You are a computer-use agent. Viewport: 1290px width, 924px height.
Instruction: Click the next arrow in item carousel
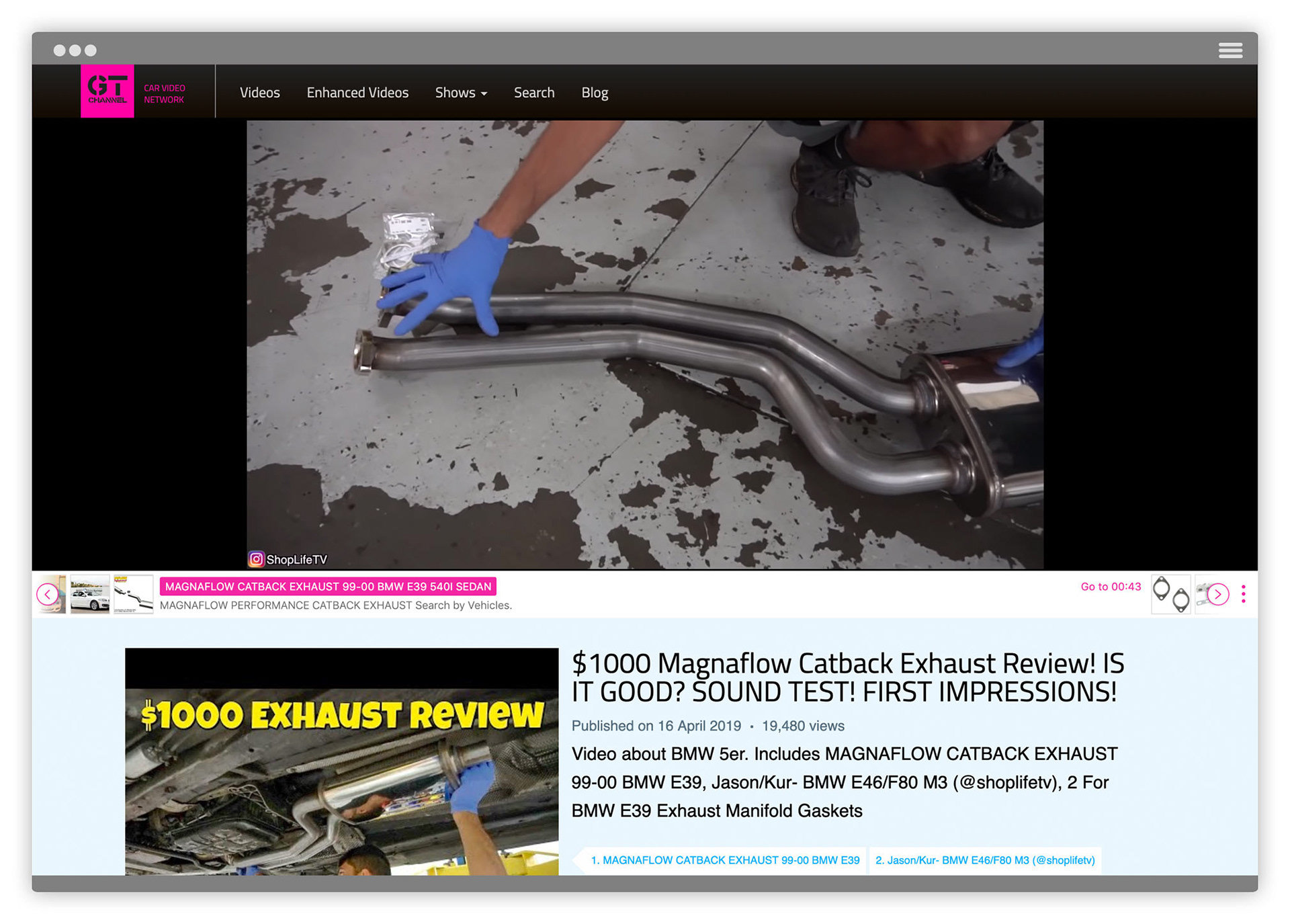(x=1217, y=594)
